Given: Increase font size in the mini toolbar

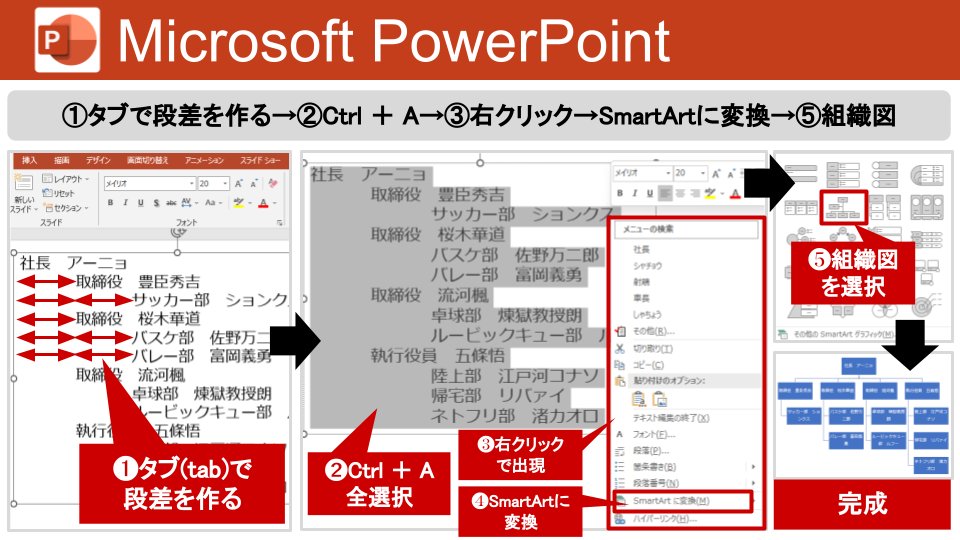Looking at the screenshot, I should [x=716, y=174].
